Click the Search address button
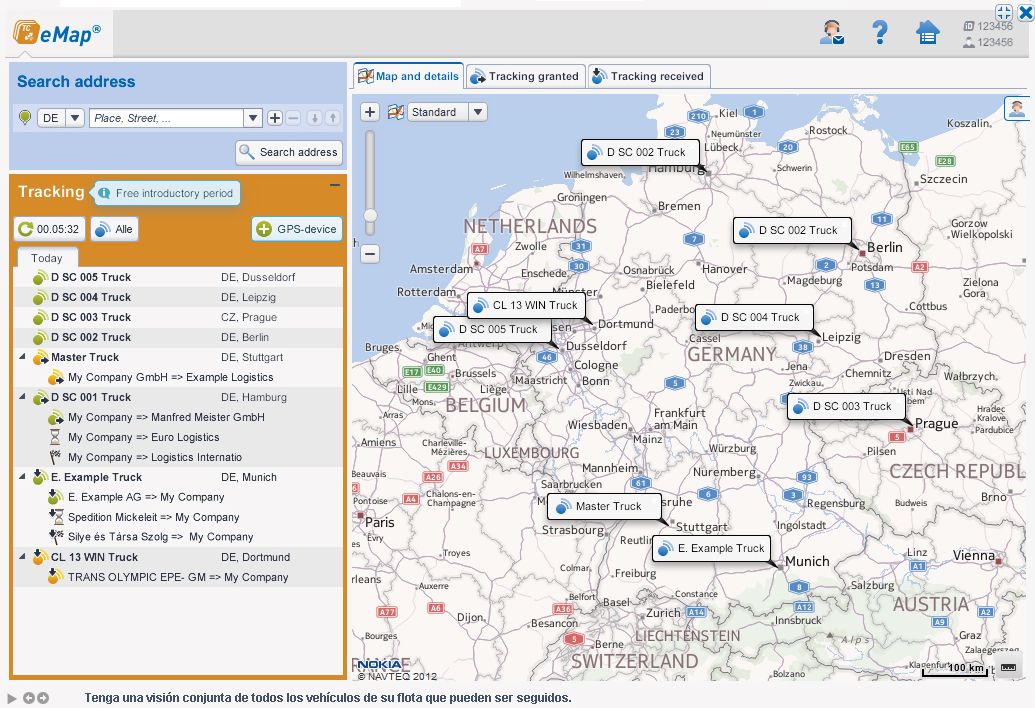The height and width of the screenshot is (708, 1035). tap(289, 152)
